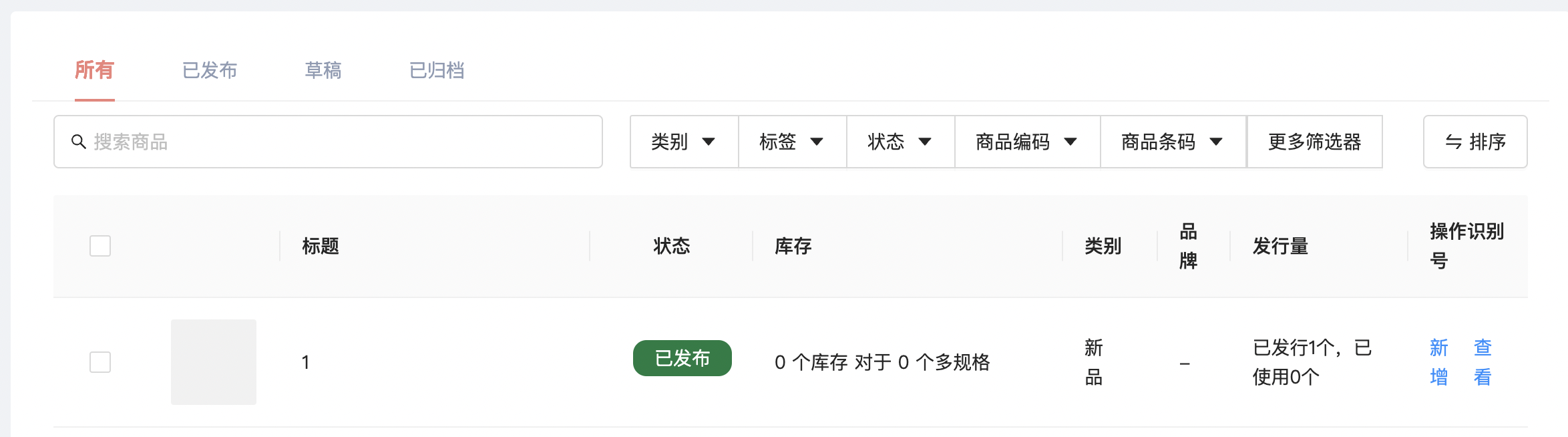Click the search magnifier icon
Screen dimensions: 1568x437
coord(79,142)
